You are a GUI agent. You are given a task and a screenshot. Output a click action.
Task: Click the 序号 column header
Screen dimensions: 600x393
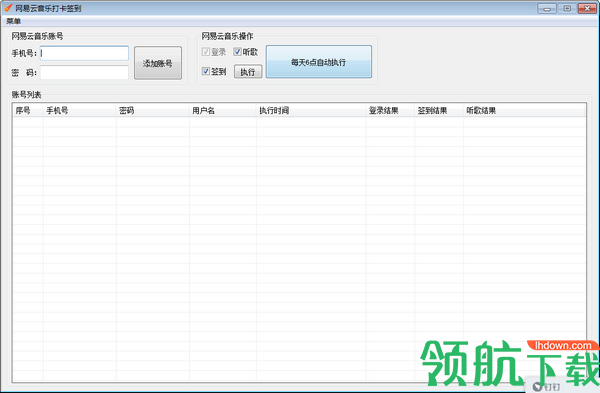click(28, 111)
